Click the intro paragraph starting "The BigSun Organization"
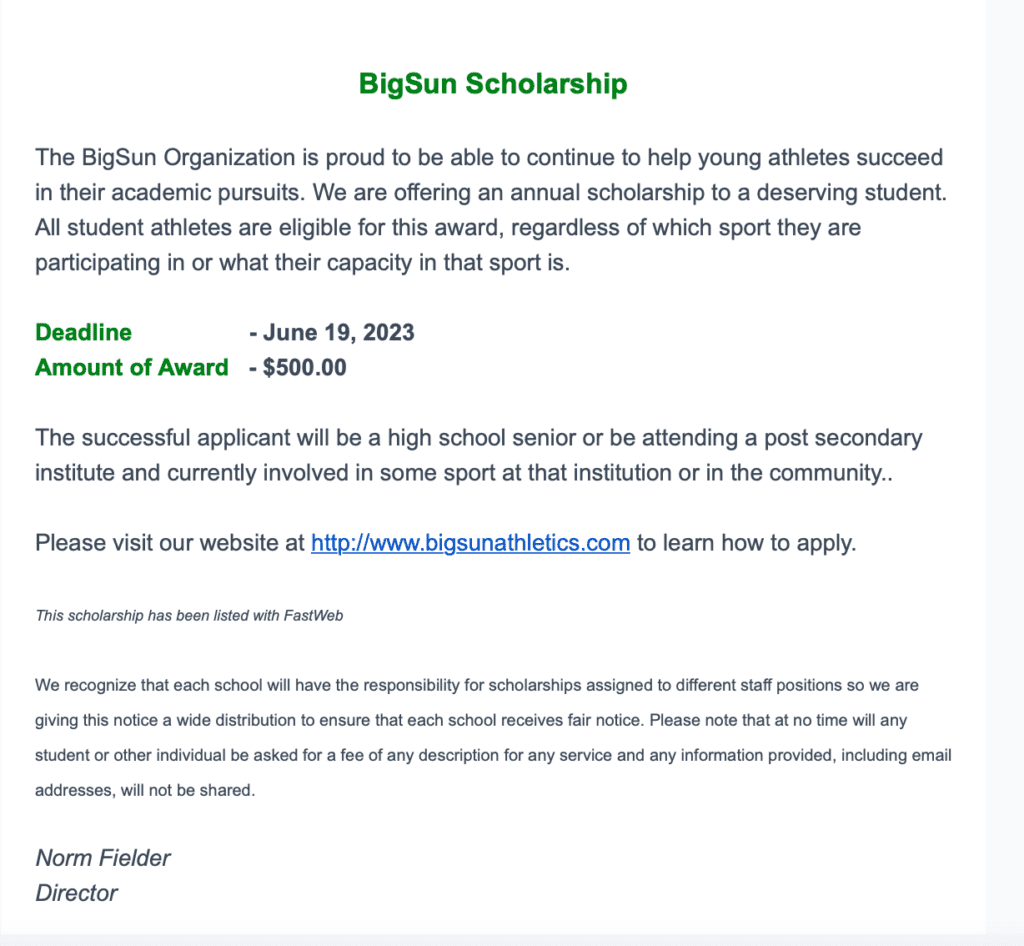This screenshot has width=1024, height=946. click(490, 210)
